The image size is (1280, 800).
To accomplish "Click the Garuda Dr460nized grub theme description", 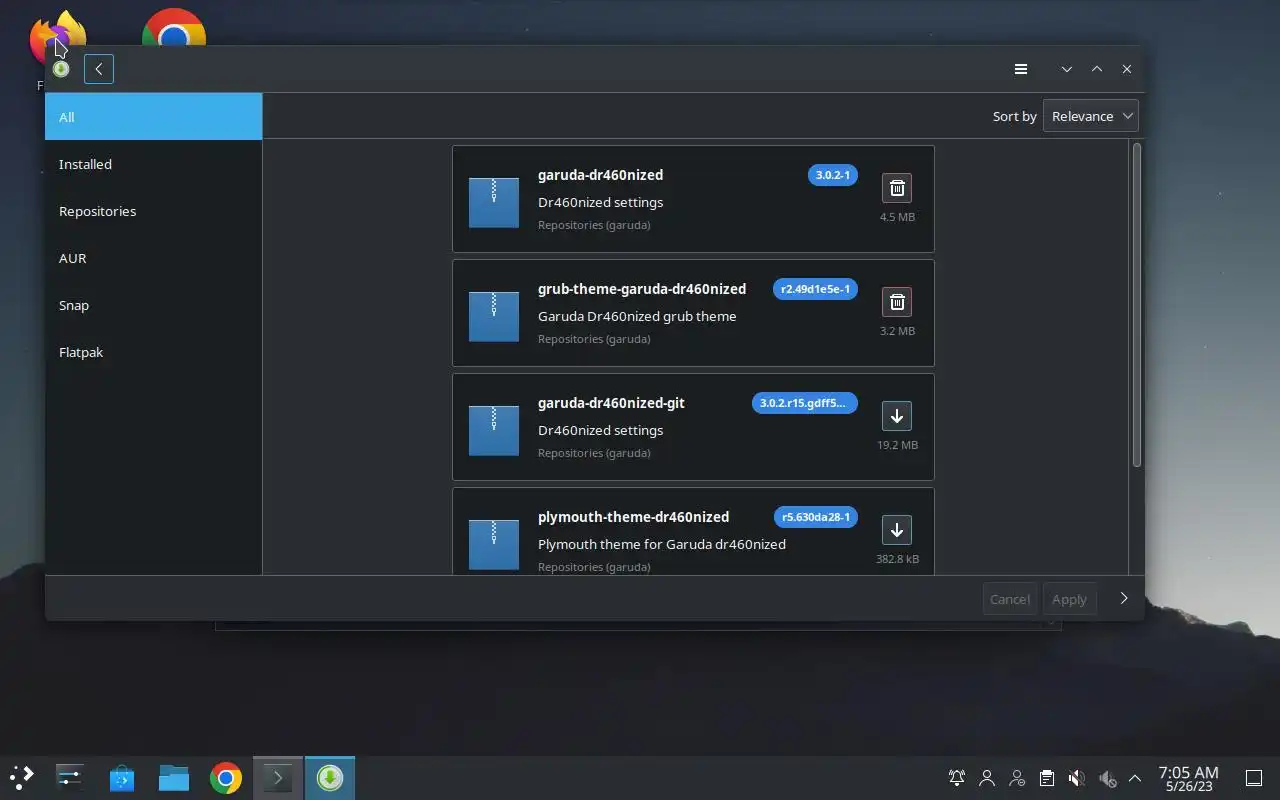I will click(x=637, y=316).
